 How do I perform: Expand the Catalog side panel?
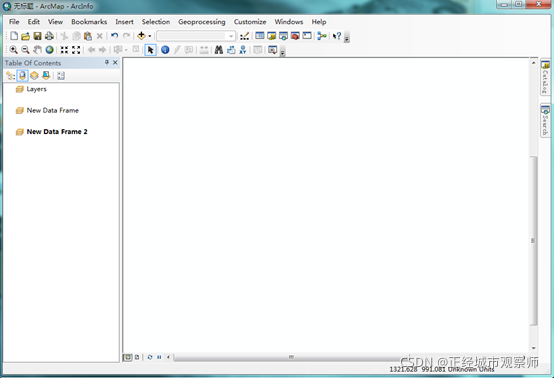coord(545,77)
